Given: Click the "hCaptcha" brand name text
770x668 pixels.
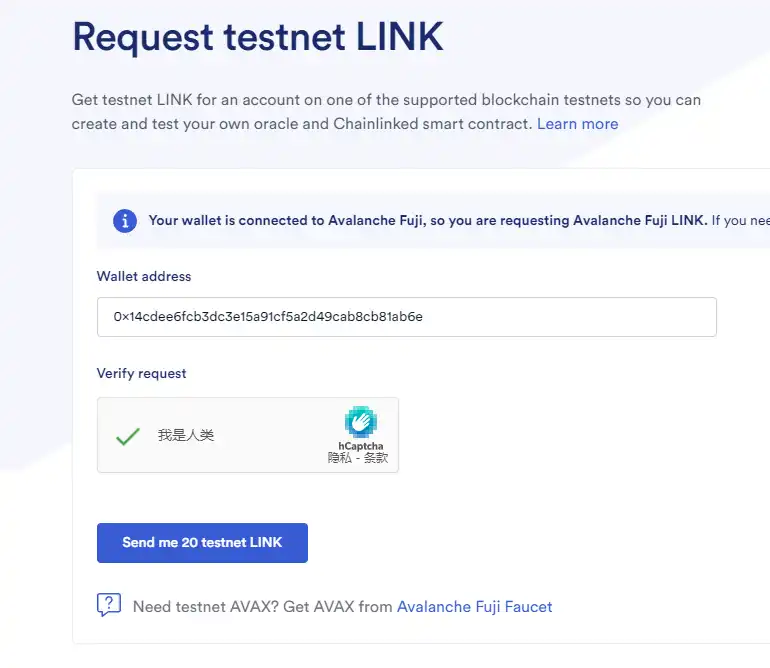Looking at the screenshot, I should point(360,446).
